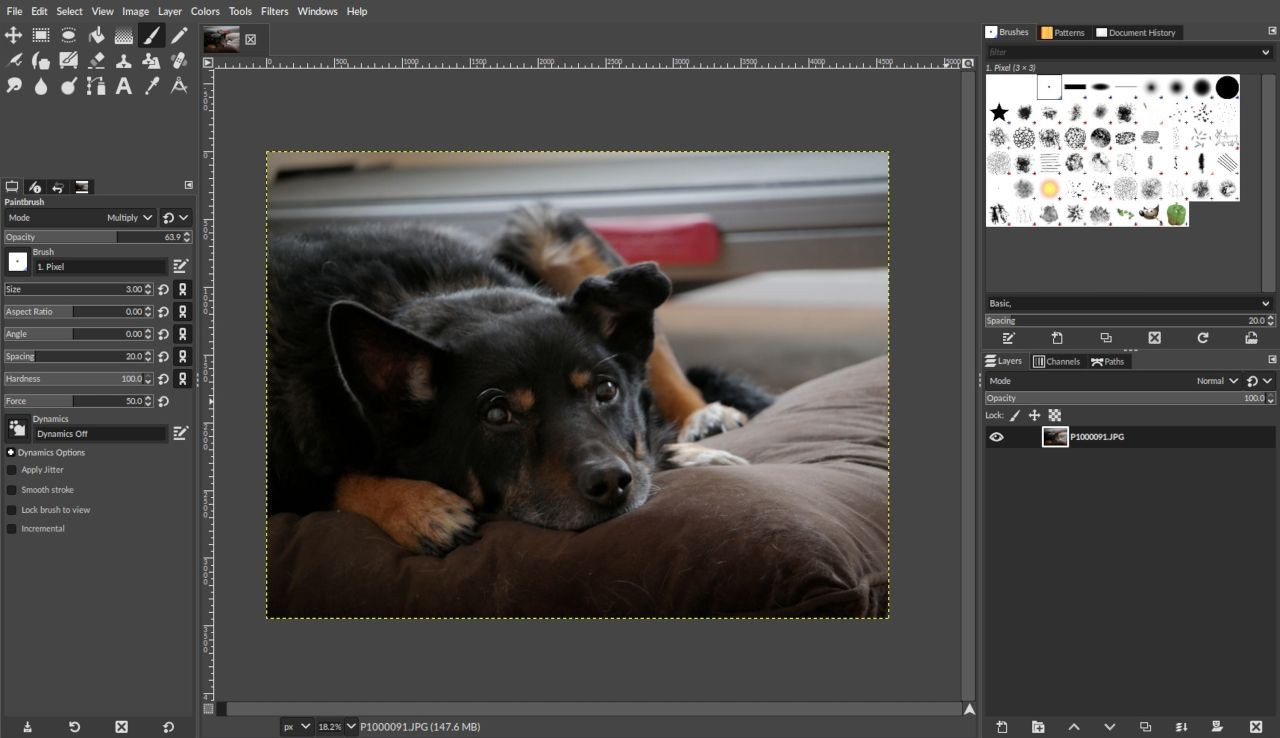
Task: Select the Smudge tool
Action: 13,87
